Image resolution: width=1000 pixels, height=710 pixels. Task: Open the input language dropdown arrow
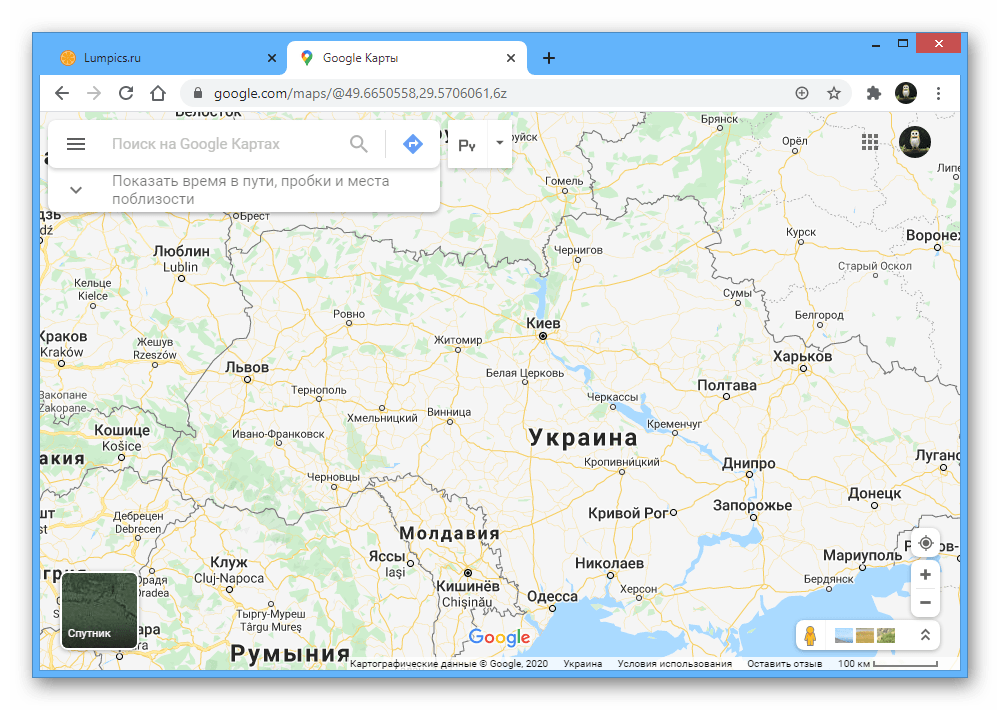coord(499,144)
